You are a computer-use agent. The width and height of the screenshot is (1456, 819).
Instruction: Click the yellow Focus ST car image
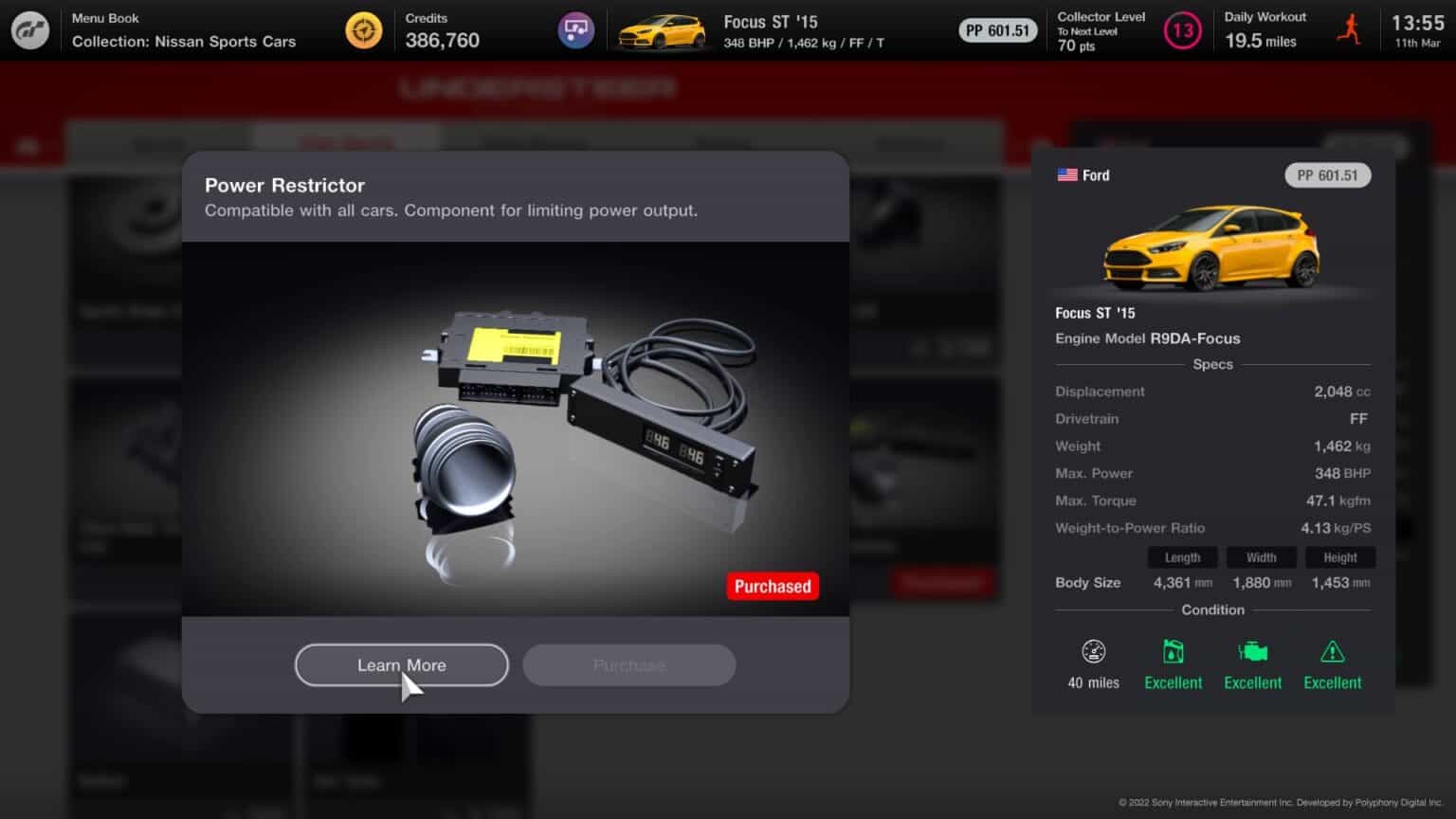coord(1210,248)
